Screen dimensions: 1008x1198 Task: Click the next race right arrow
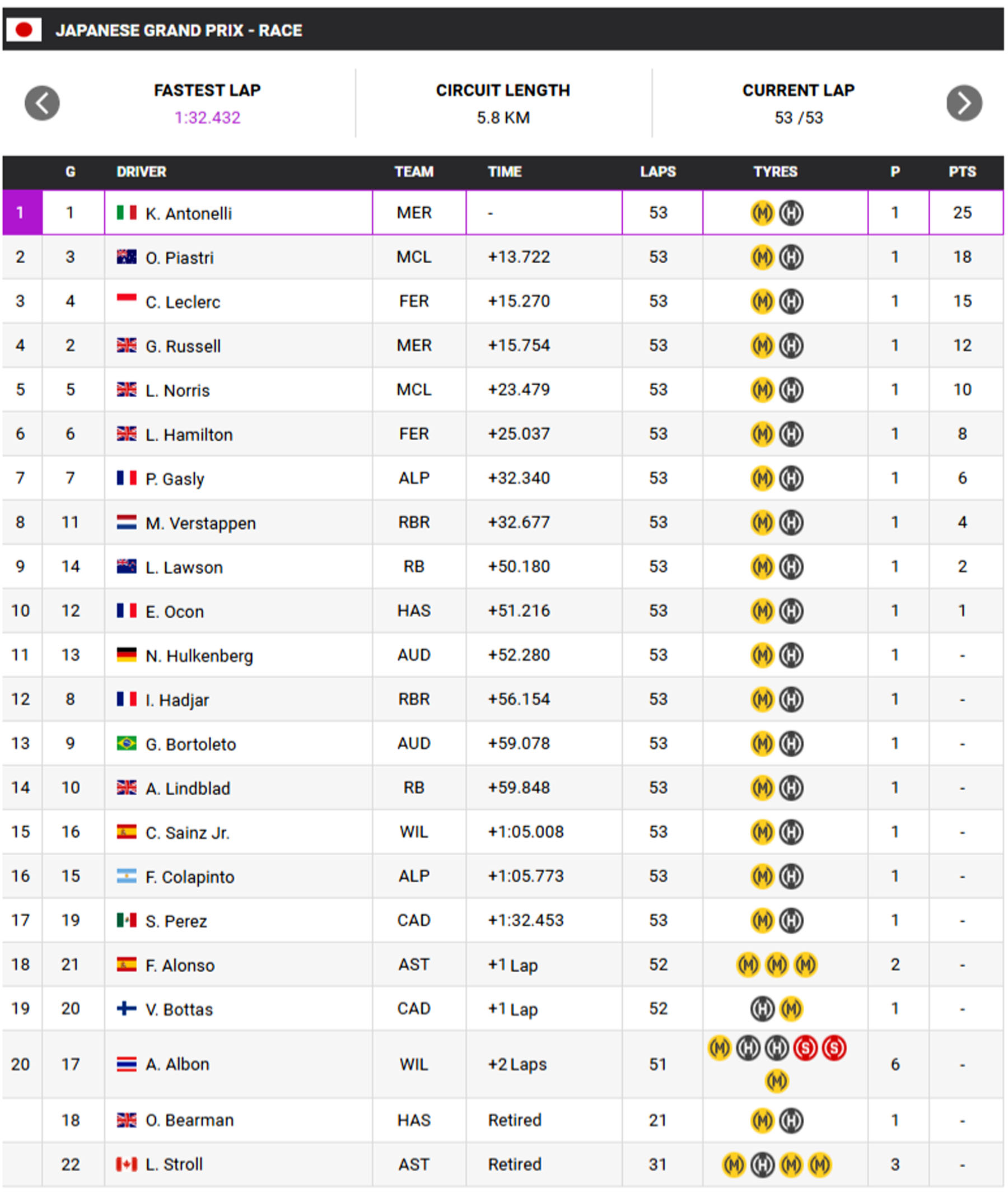964,104
